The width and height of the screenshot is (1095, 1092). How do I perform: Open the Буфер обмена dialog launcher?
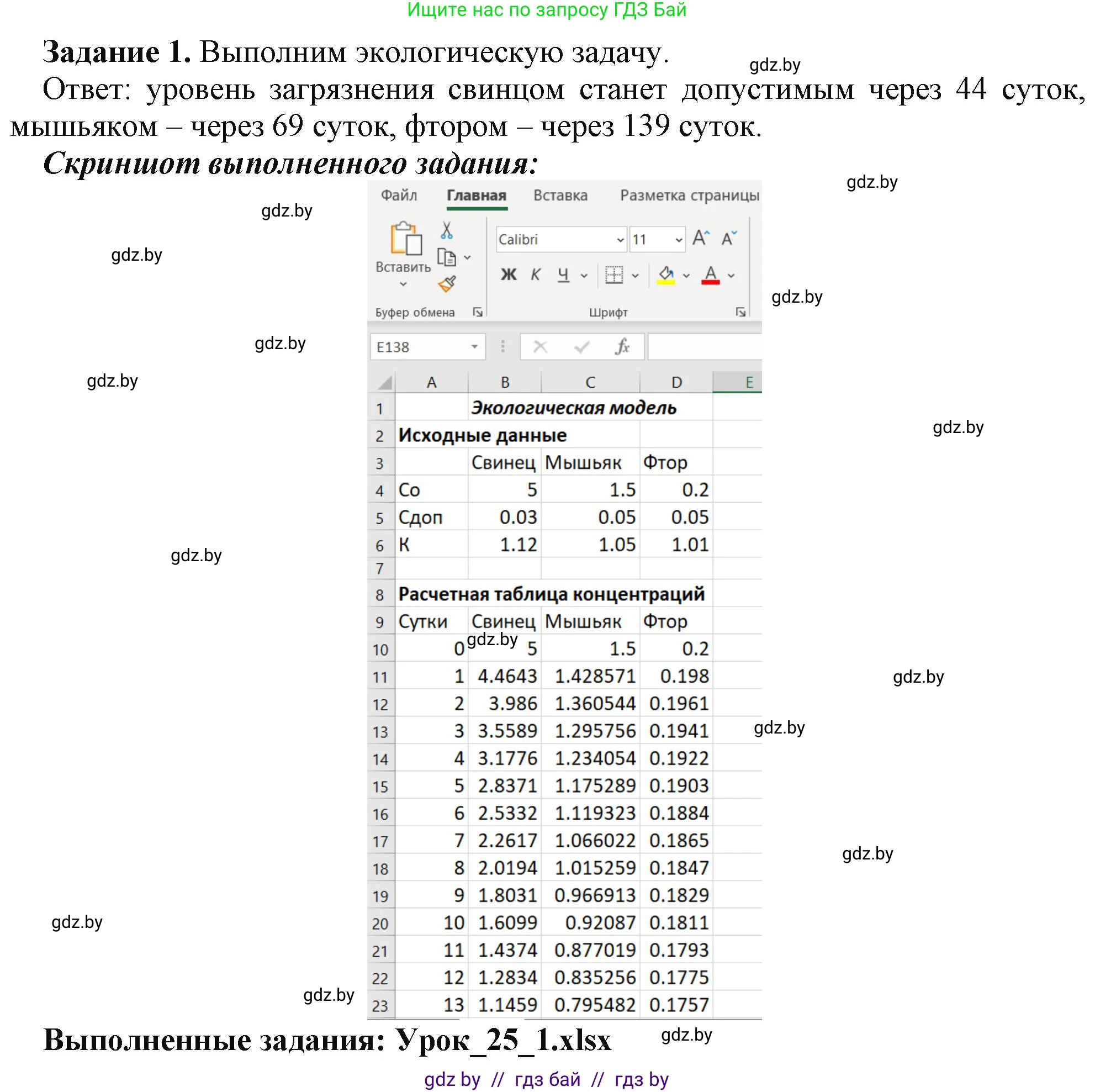[479, 312]
